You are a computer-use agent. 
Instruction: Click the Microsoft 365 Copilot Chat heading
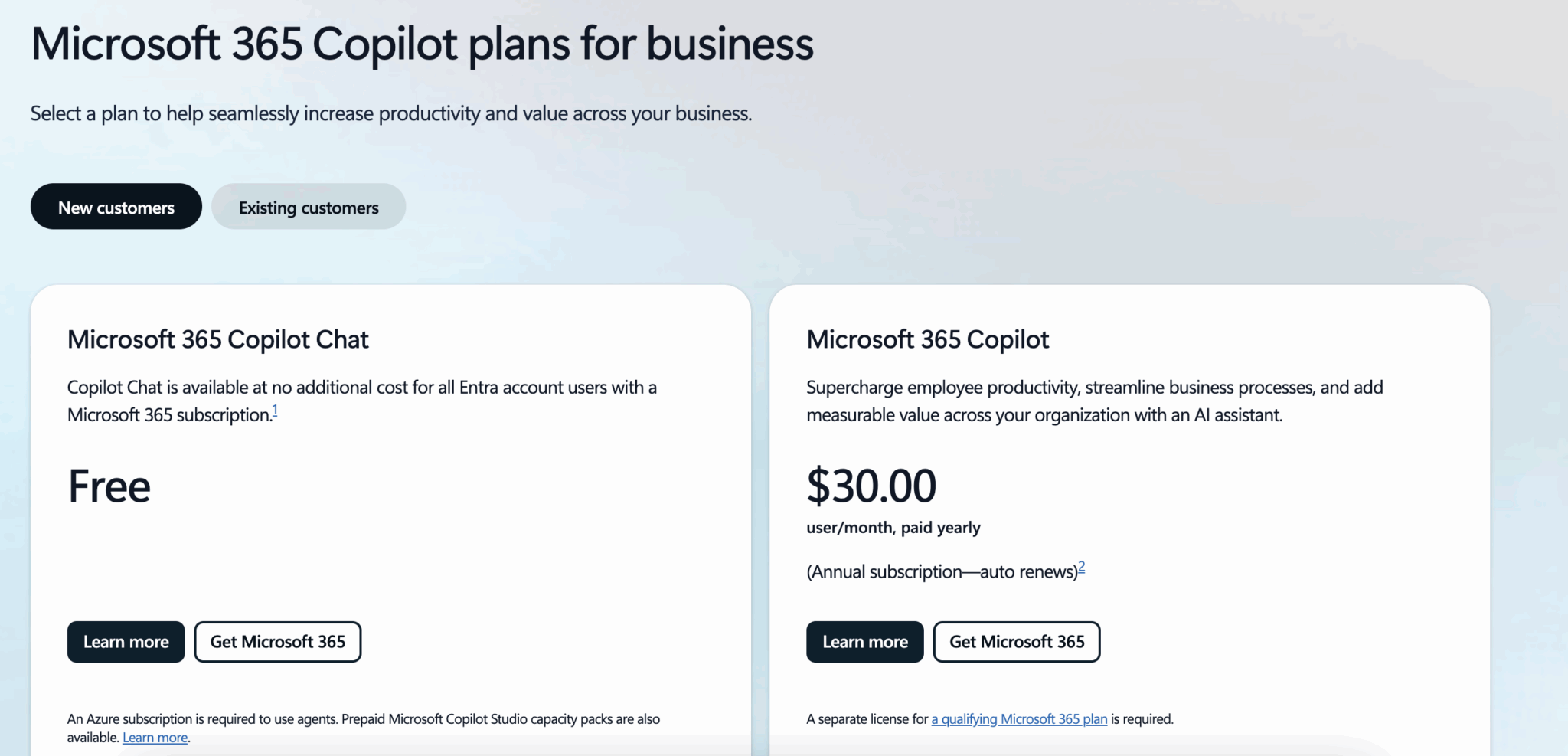click(x=217, y=339)
